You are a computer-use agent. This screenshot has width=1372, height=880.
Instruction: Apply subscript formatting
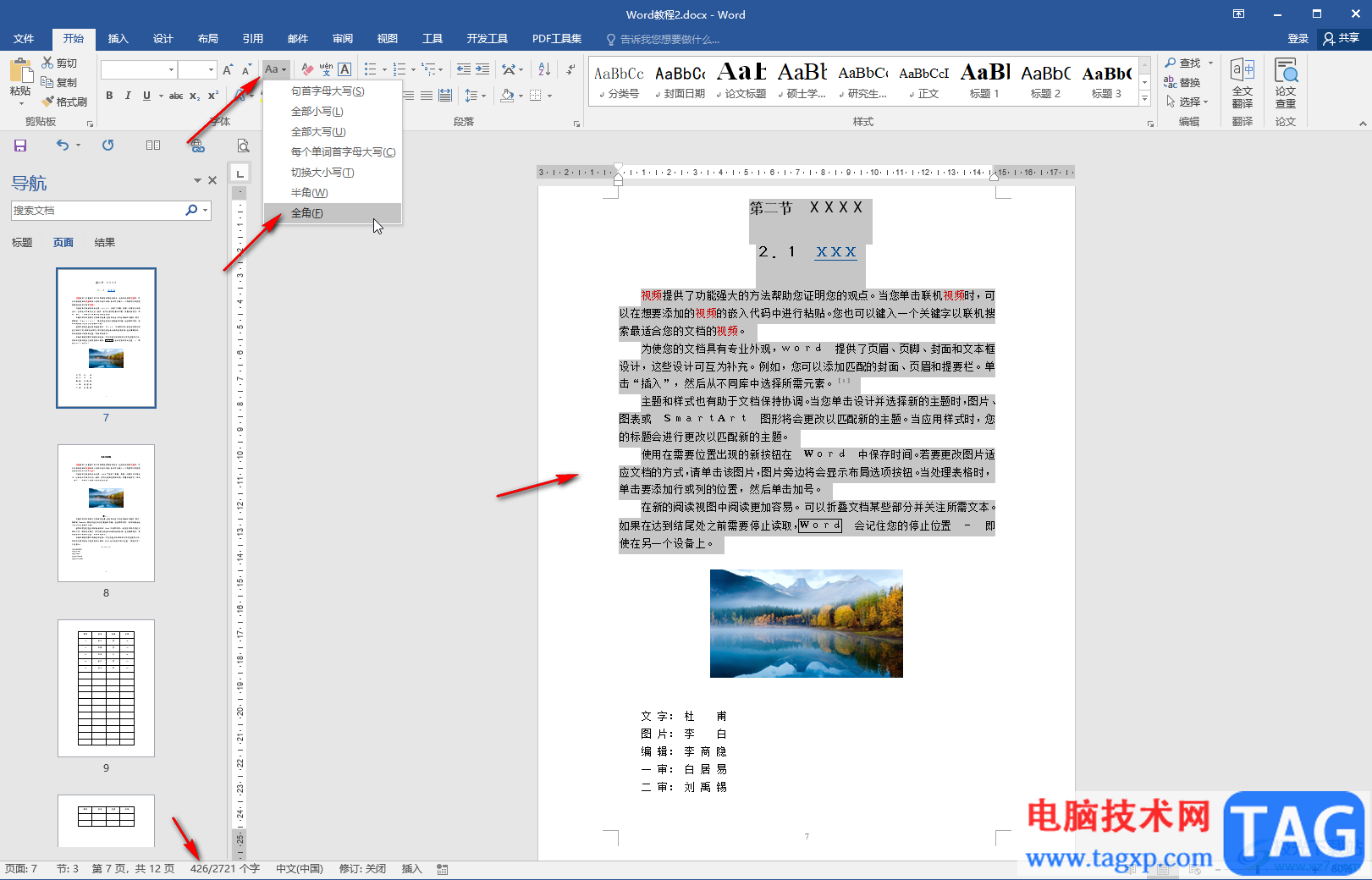tap(195, 96)
